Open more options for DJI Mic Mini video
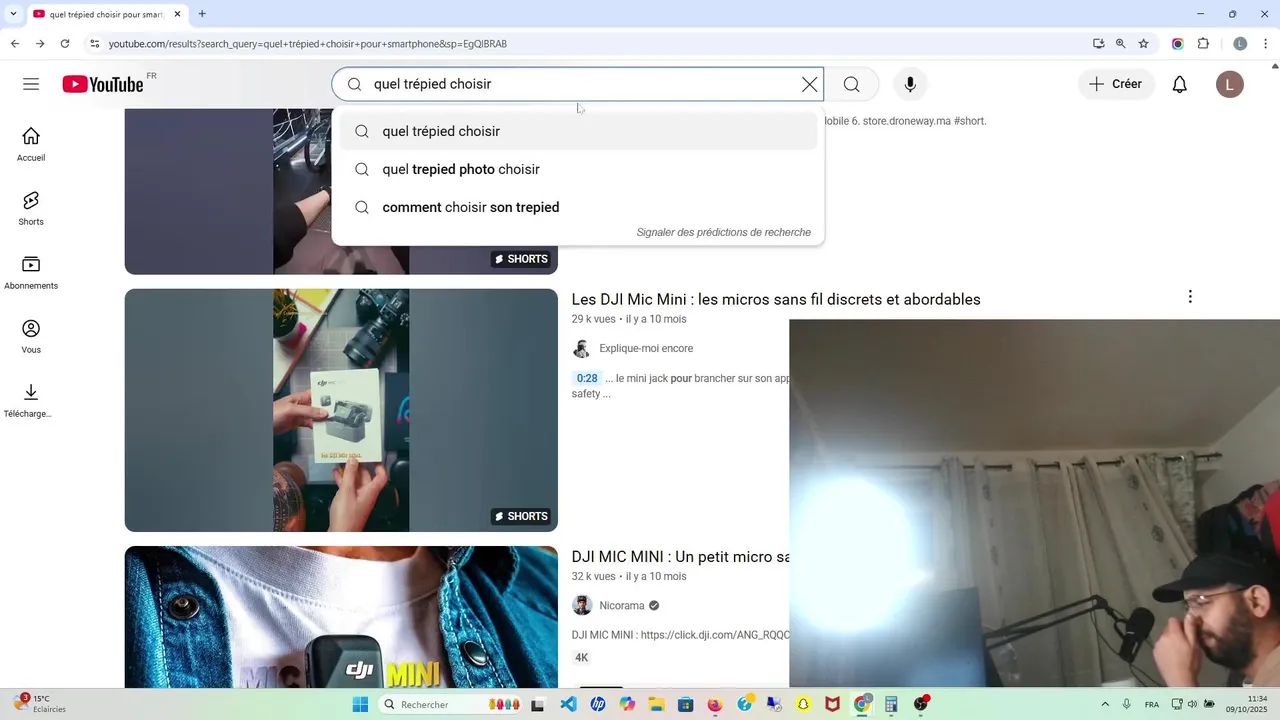Screen dimensions: 1280x720 coord(1190,297)
